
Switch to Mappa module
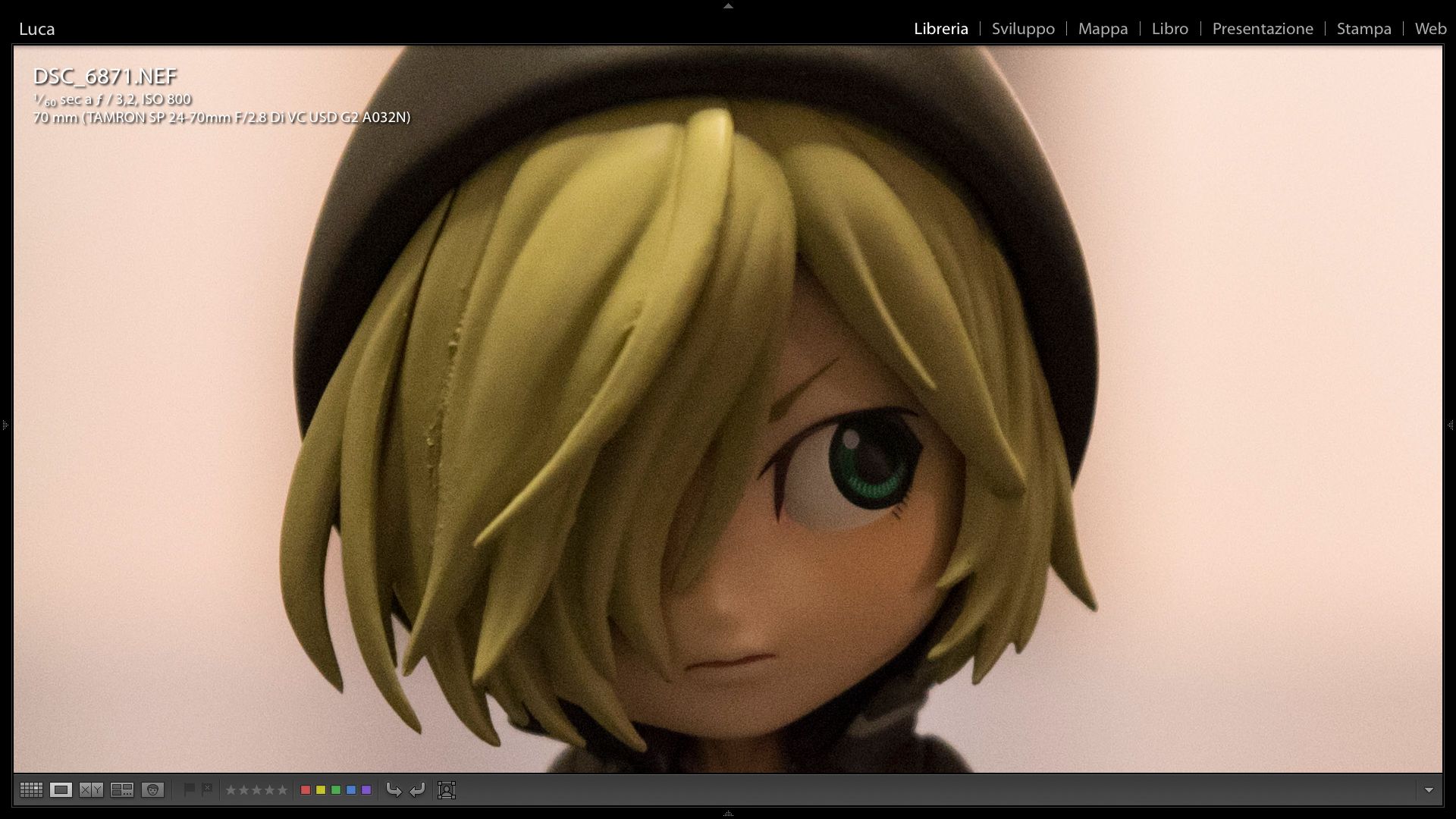(x=1103, y=29)
